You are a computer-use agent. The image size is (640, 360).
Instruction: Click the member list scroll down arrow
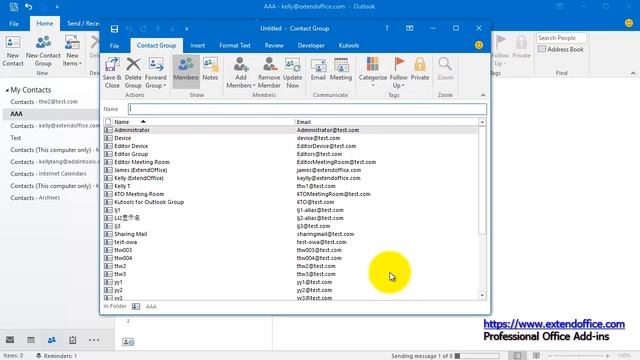[x=482, y=295]
